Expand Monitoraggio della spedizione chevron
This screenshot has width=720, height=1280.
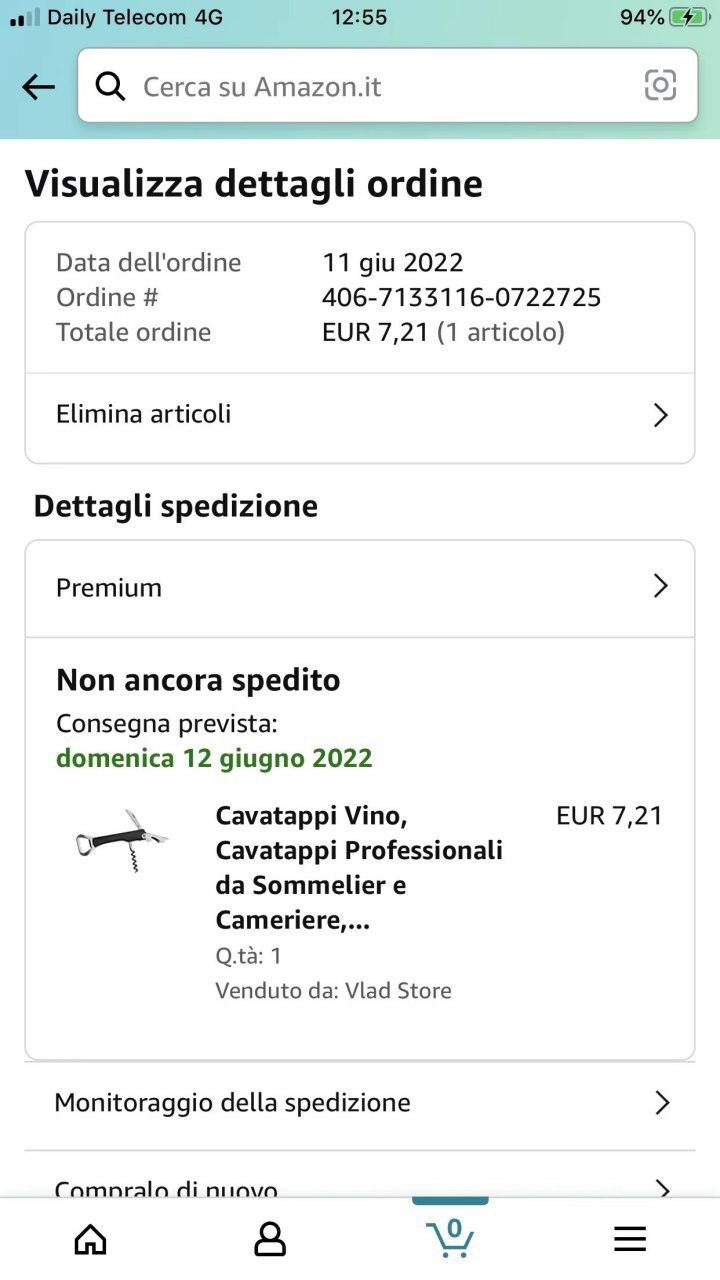tap(661, 1103)
